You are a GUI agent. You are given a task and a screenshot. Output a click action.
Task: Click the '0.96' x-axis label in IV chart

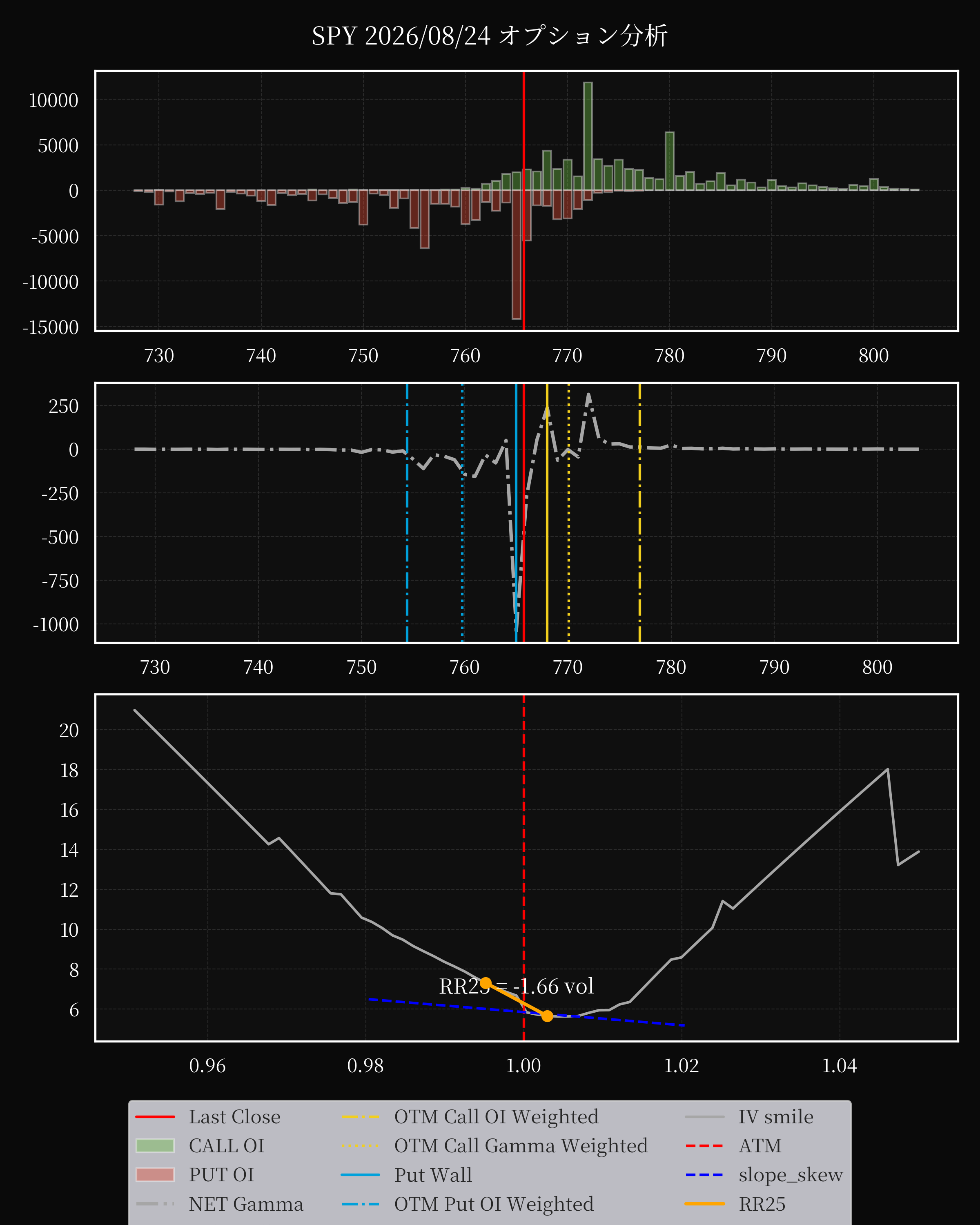point(207,1065)
